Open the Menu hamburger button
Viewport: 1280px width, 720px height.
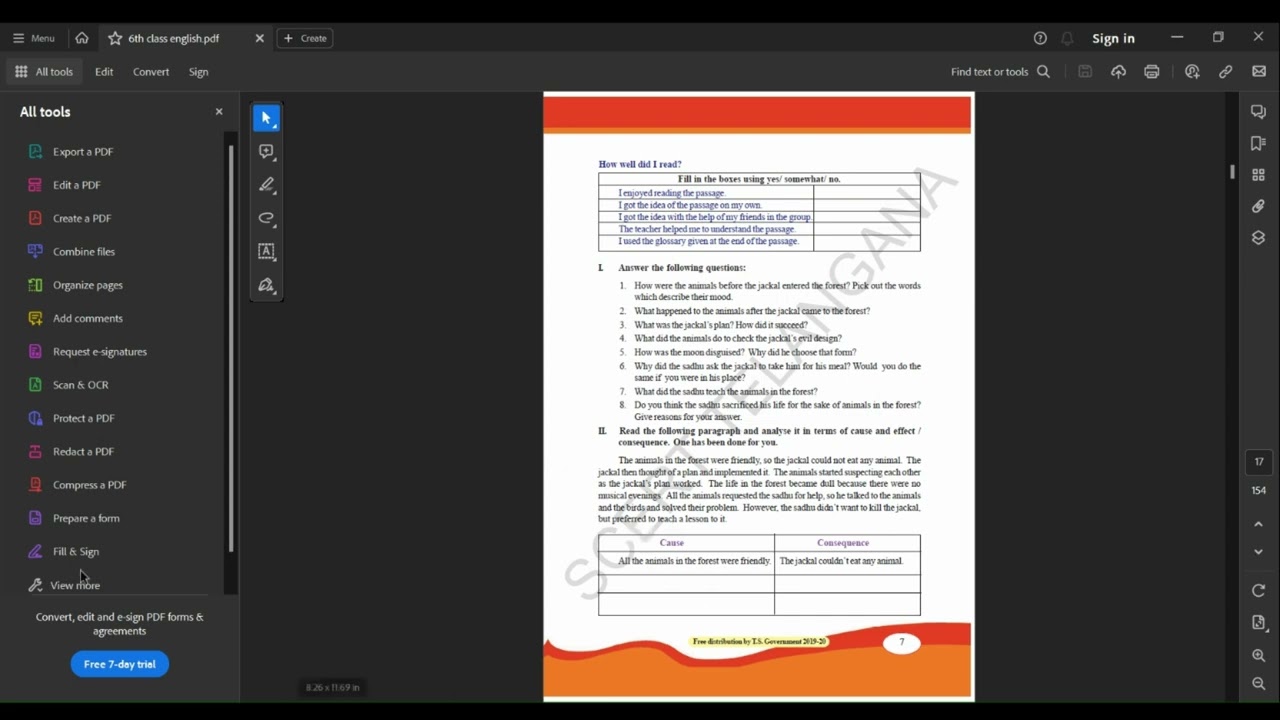[33, 38]
